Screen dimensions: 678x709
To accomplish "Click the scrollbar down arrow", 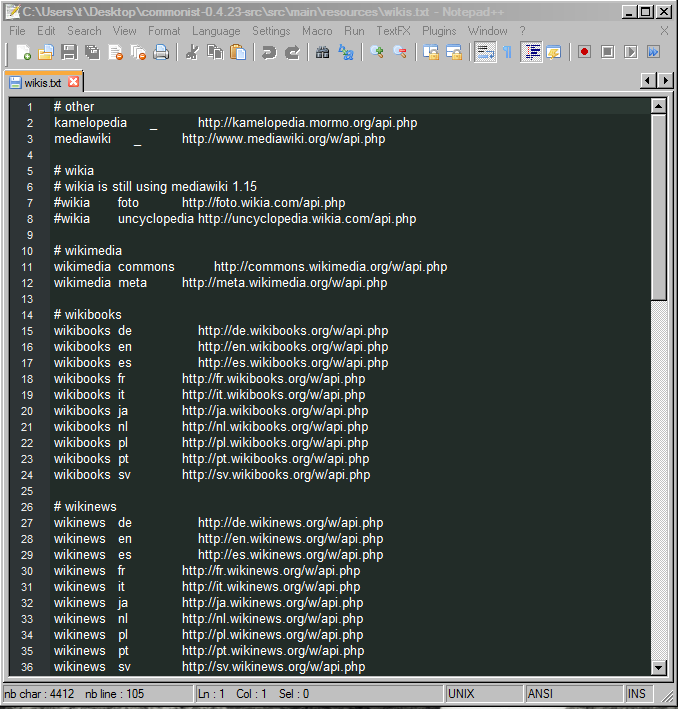I will (658, 667).
